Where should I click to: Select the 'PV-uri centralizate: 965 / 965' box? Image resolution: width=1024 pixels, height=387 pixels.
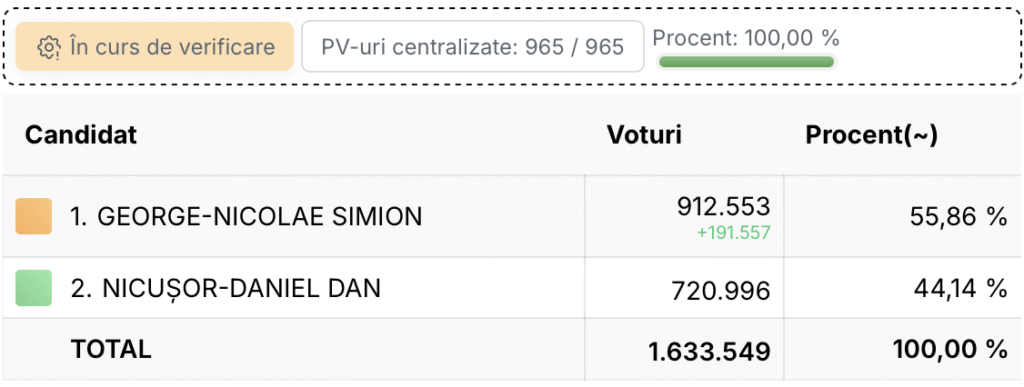tap(473, 46)
